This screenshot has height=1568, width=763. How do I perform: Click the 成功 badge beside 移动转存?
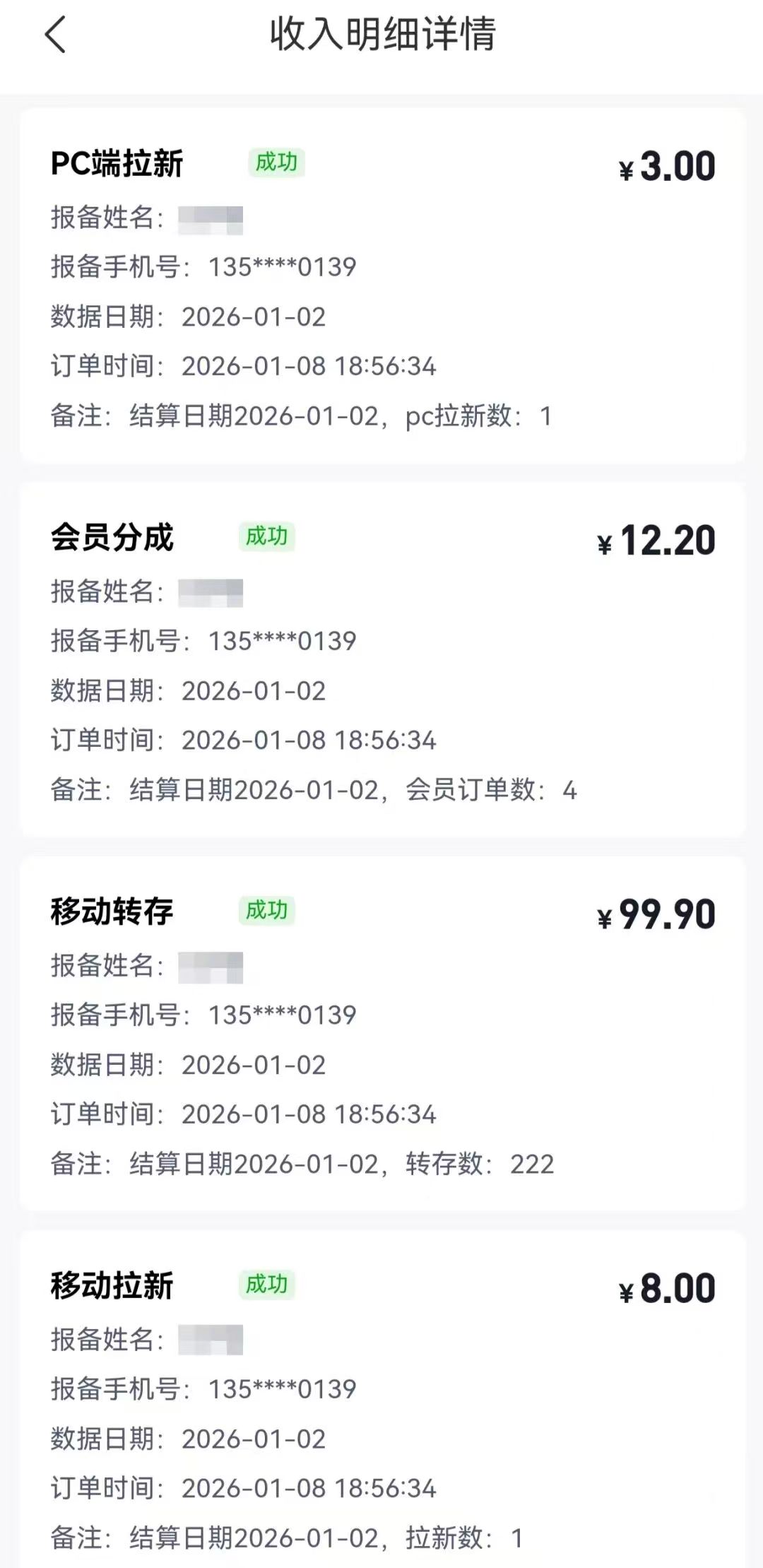coord(266,910)
